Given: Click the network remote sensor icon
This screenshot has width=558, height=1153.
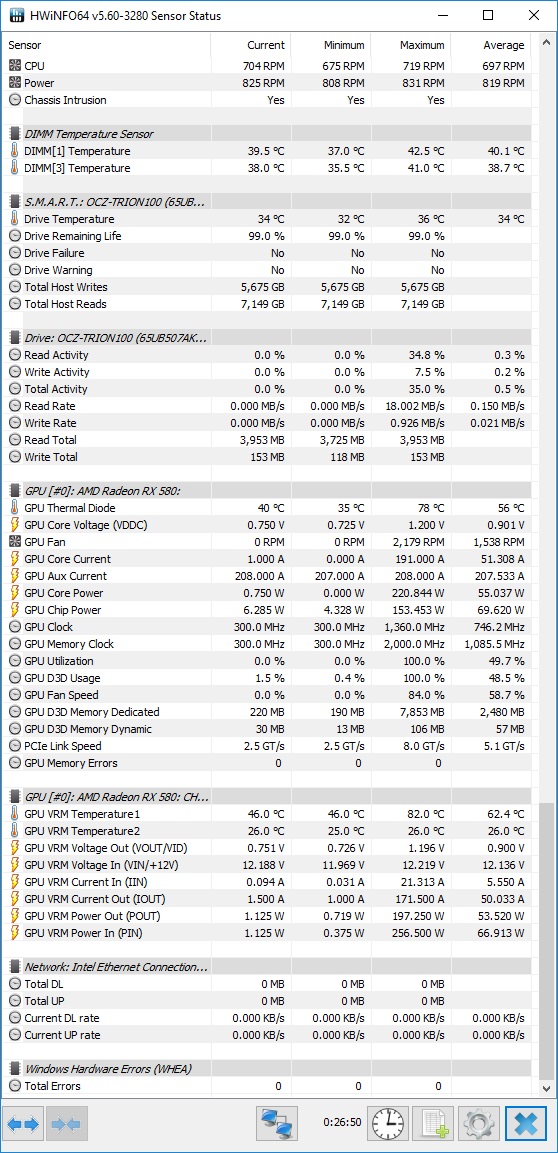Looking at the screenshot, I should (276, 1124).
